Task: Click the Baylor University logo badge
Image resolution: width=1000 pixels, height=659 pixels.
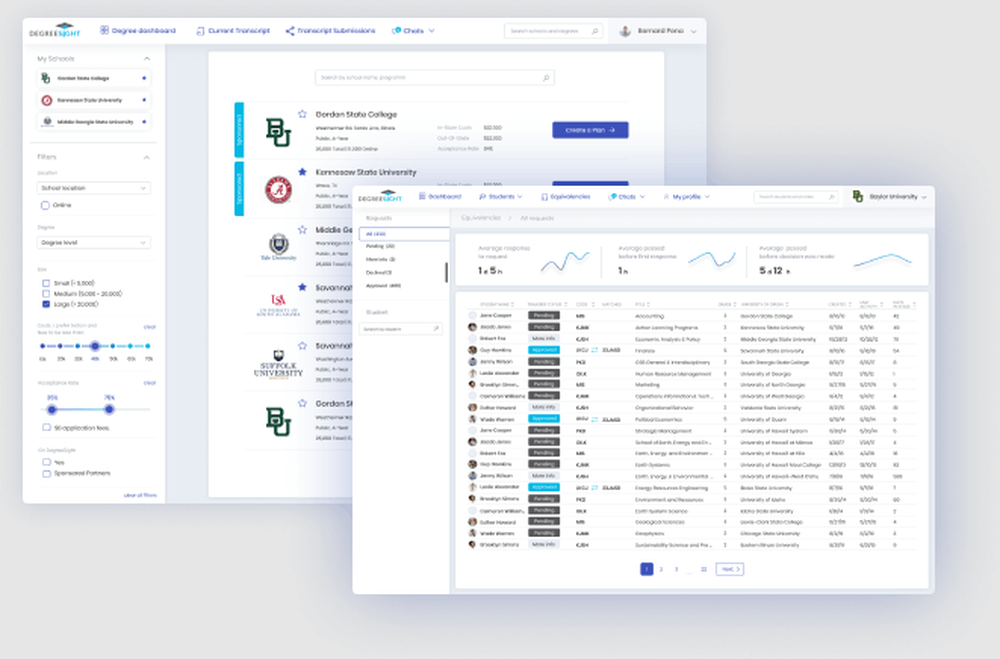Action: (x=857, y=197)
